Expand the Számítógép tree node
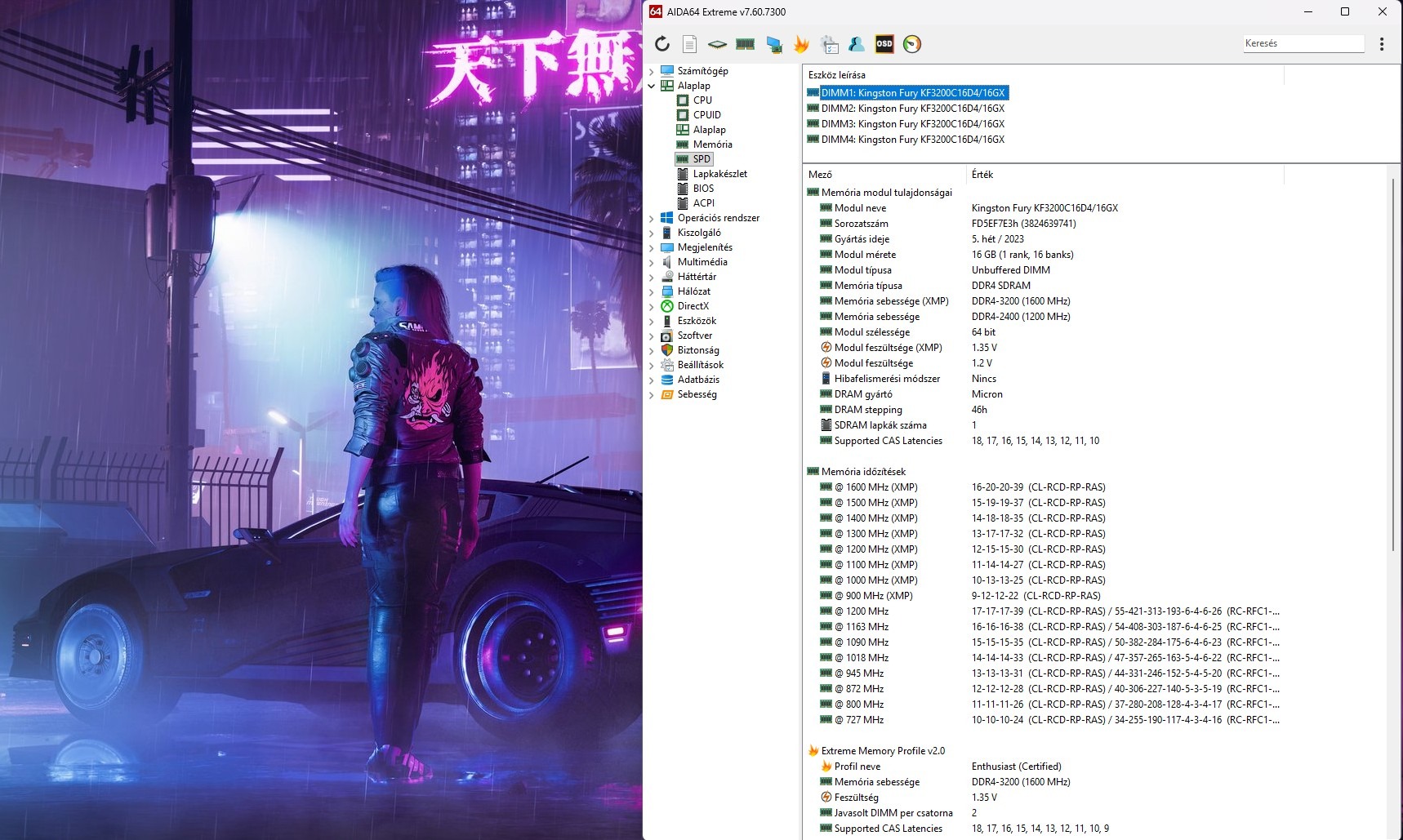 click(651, 71)
